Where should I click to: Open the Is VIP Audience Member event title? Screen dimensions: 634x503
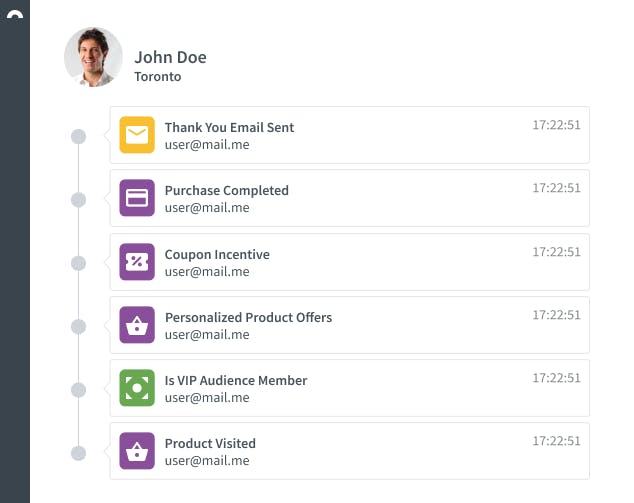pos(236,380)
